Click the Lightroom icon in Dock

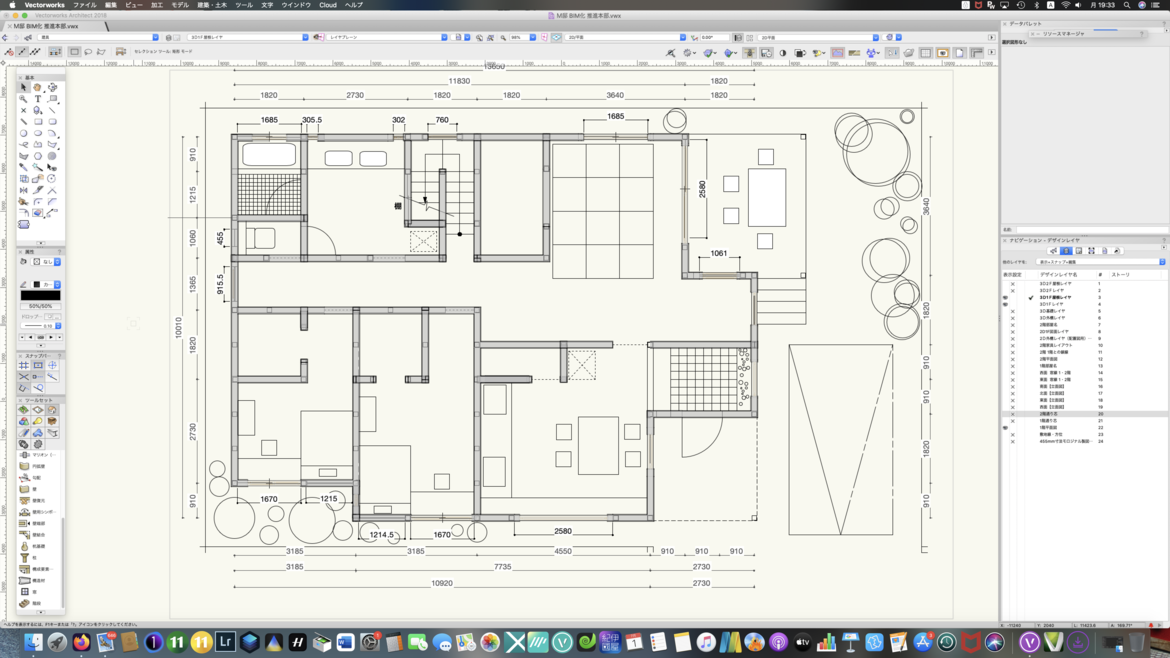tap(225, 642)
